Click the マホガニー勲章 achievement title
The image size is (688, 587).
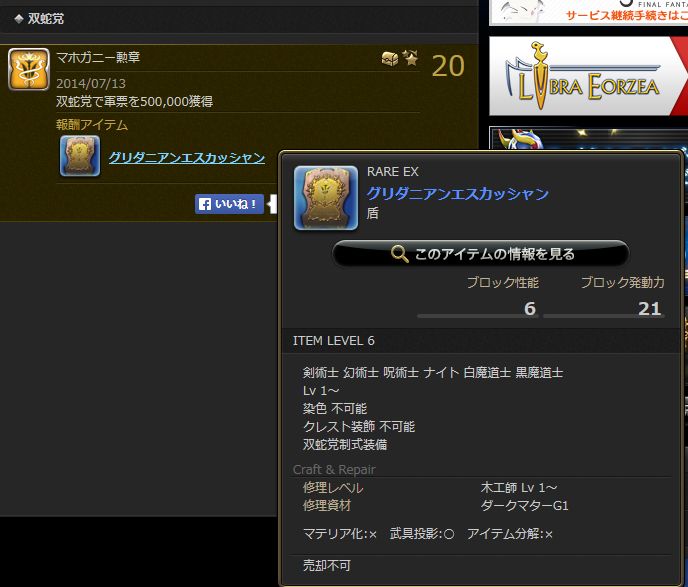click(98, 57)
